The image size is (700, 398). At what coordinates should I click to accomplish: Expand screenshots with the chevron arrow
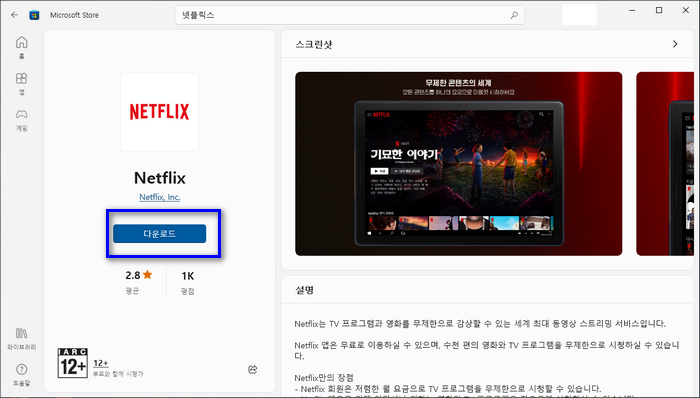(x=675, y=44)
